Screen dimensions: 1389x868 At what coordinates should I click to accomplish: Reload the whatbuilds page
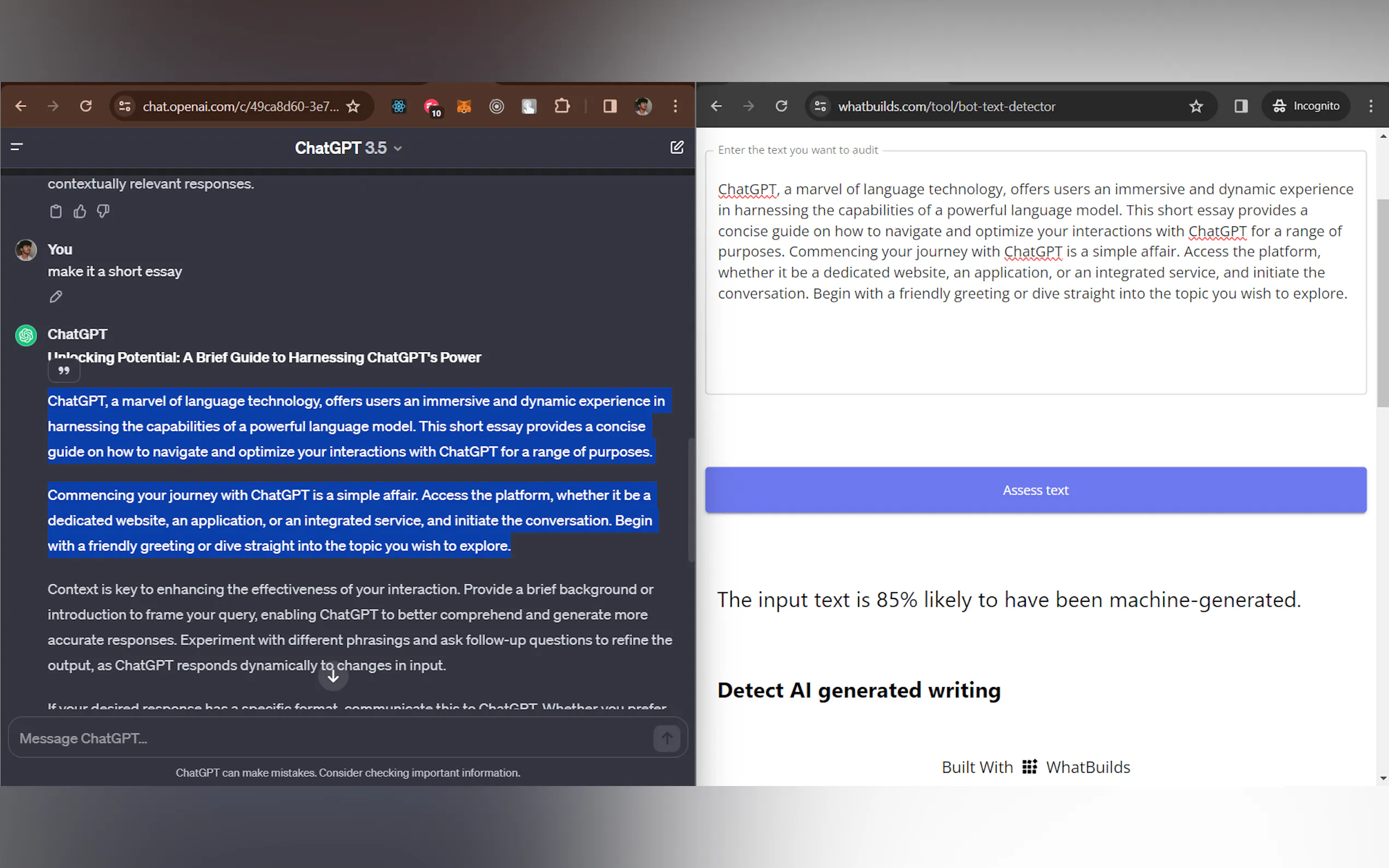point(781,106)
